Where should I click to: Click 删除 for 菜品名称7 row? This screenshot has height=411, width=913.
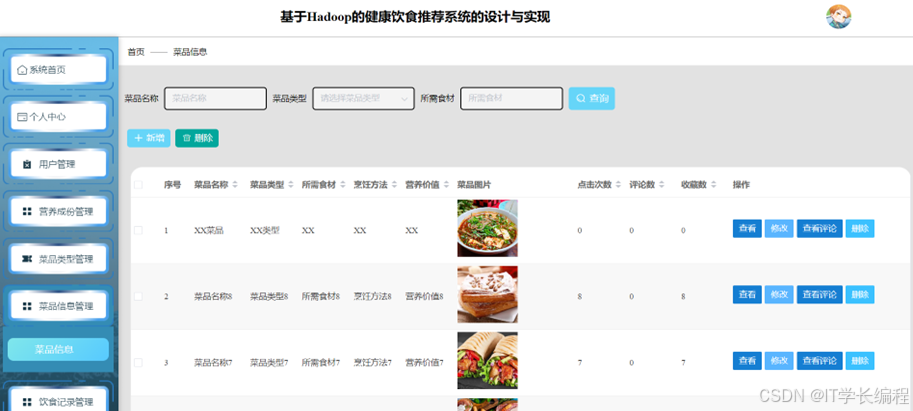pyautogui.click(x=860, y=361)
